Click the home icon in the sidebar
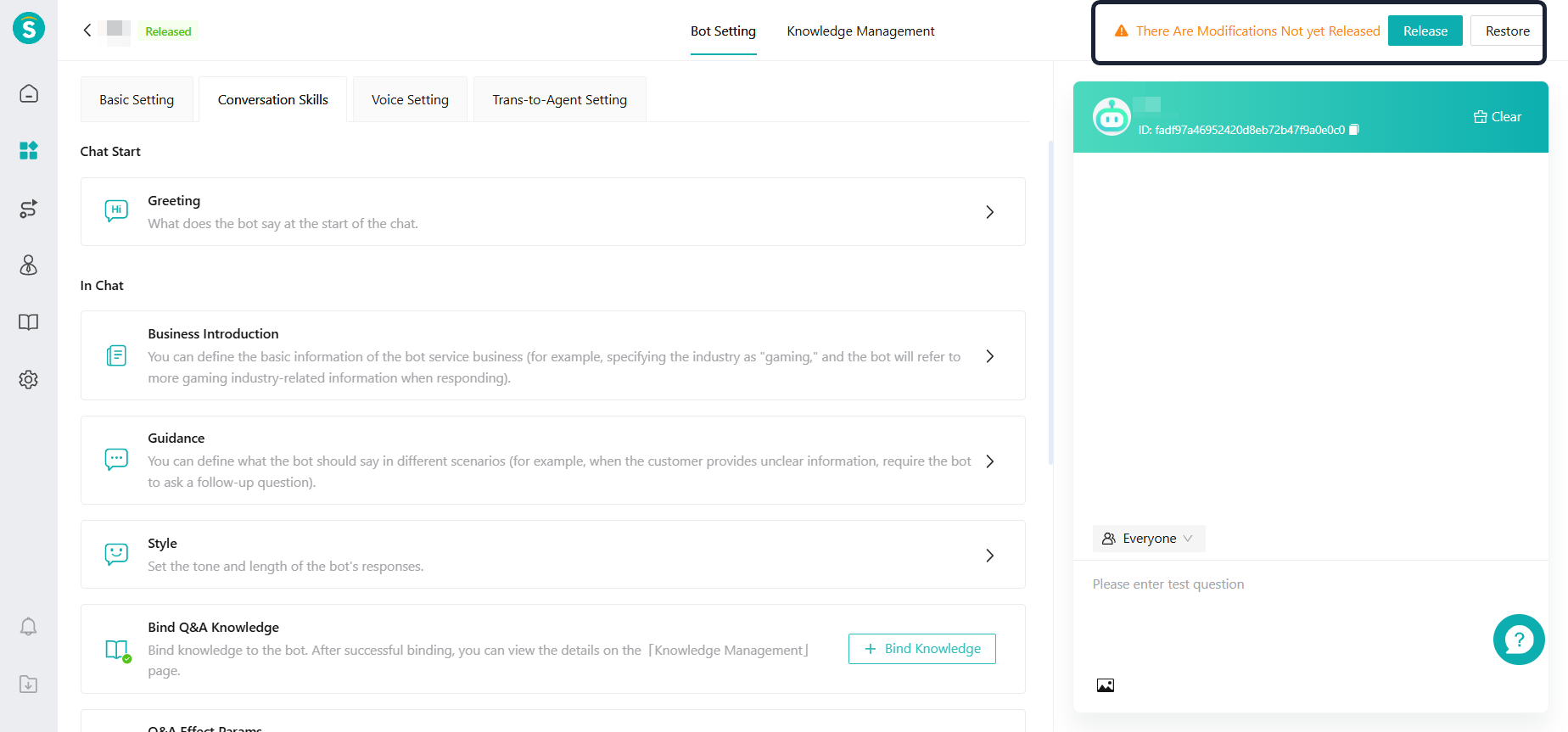This screenshot has height=732, width=1568. [x=29, y=93]
